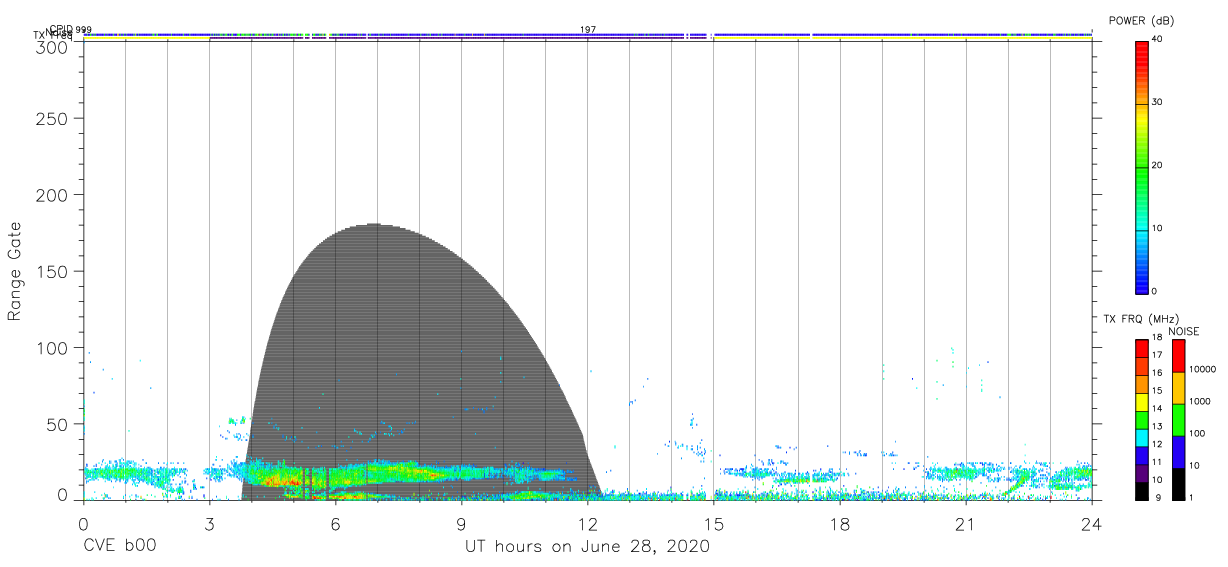1228x567 pixels.
Task: Click the yellow 14–15 MHz TX FRQ swatch
Action: point(1141,402)
